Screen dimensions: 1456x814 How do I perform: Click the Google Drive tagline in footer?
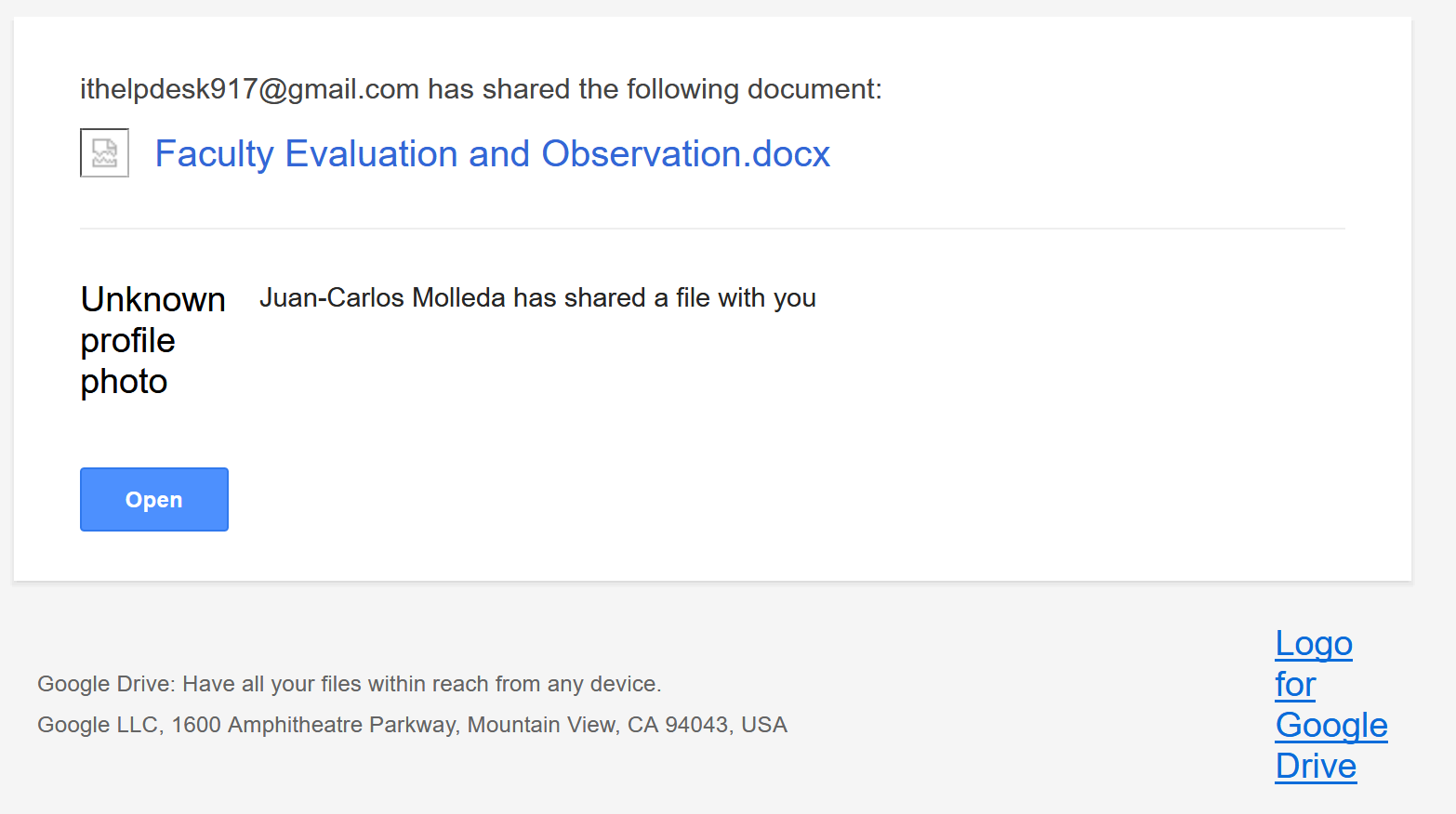click(x=349, y=685)
